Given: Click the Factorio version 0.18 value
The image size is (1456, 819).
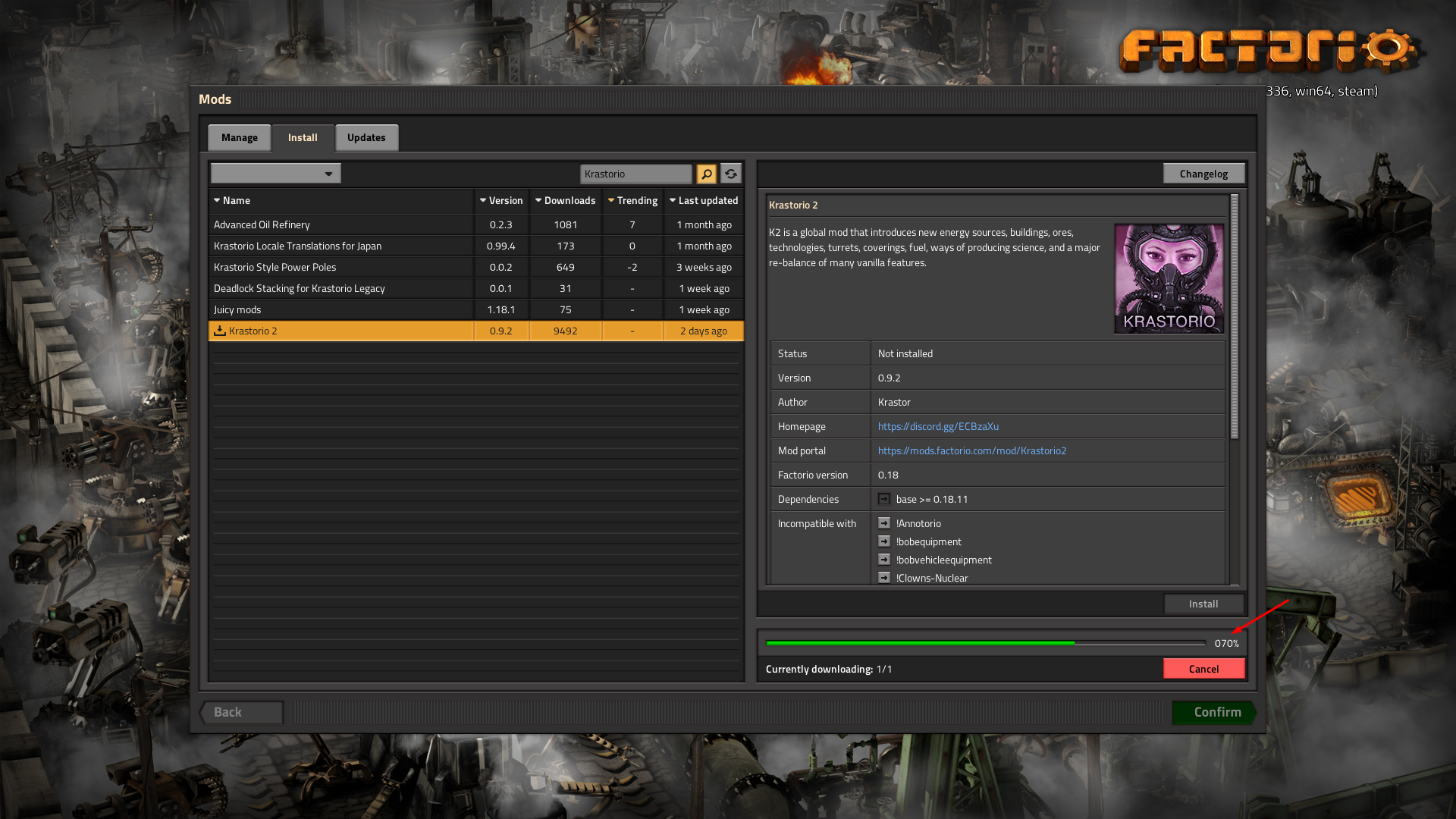Looking at the screenshot, I should tap(888, 475).
